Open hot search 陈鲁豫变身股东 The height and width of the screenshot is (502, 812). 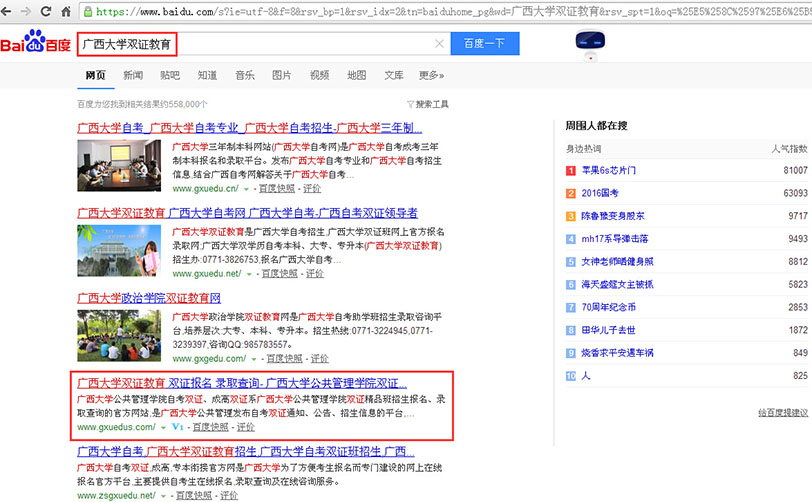613,216
